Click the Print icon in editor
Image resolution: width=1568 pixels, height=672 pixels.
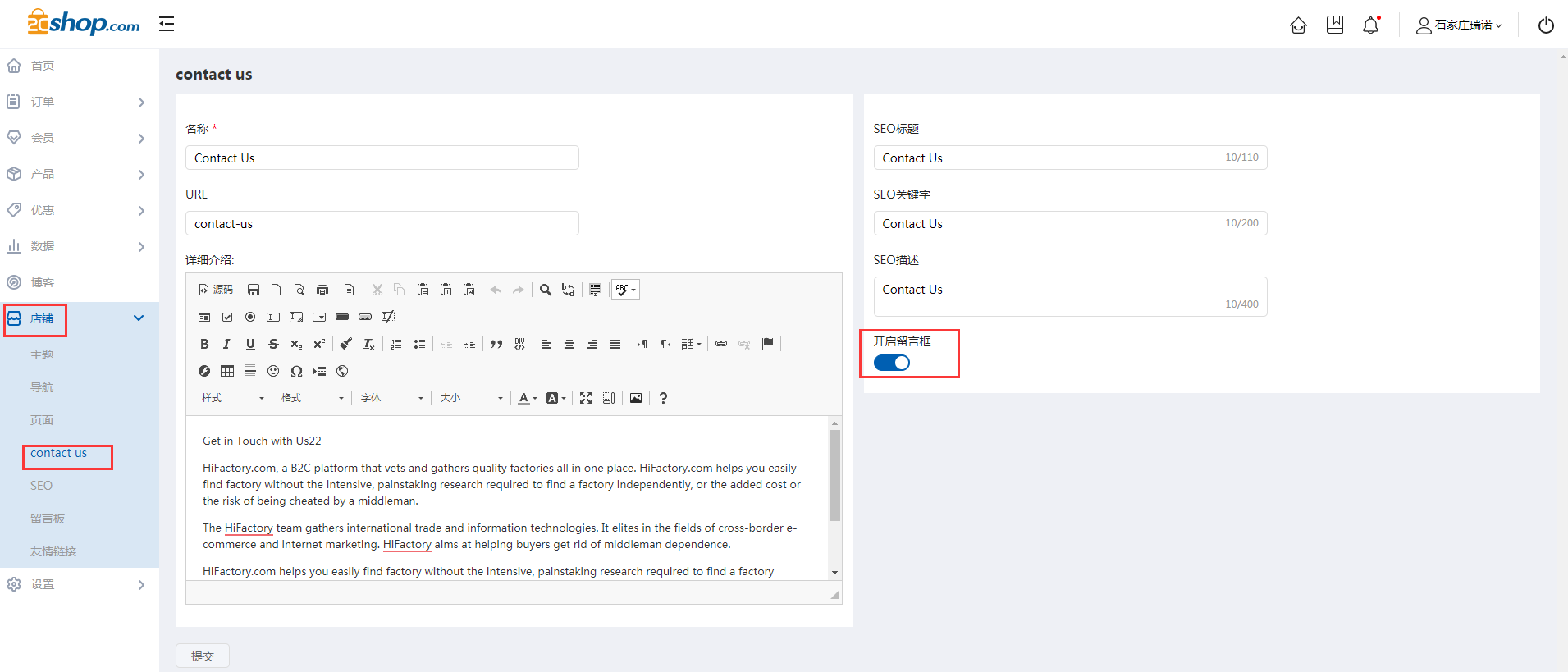click(x=322, y=290)
